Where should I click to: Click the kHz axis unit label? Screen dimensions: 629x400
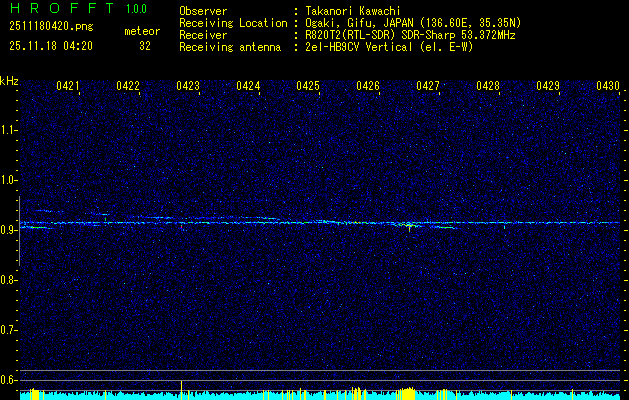click(9, 81)
